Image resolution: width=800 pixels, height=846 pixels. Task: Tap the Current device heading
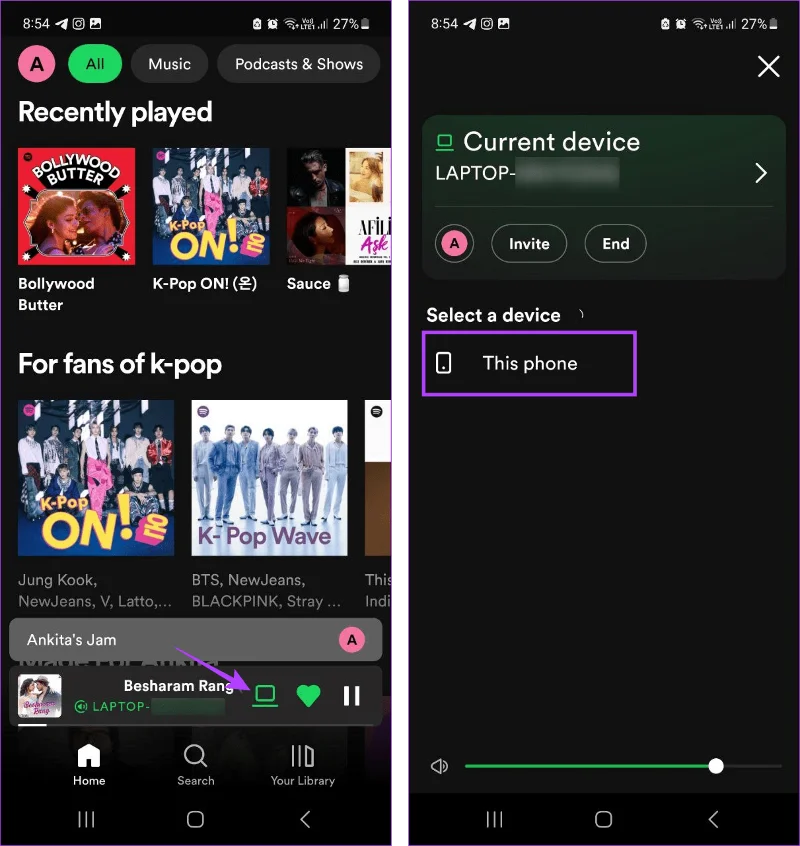551,142
